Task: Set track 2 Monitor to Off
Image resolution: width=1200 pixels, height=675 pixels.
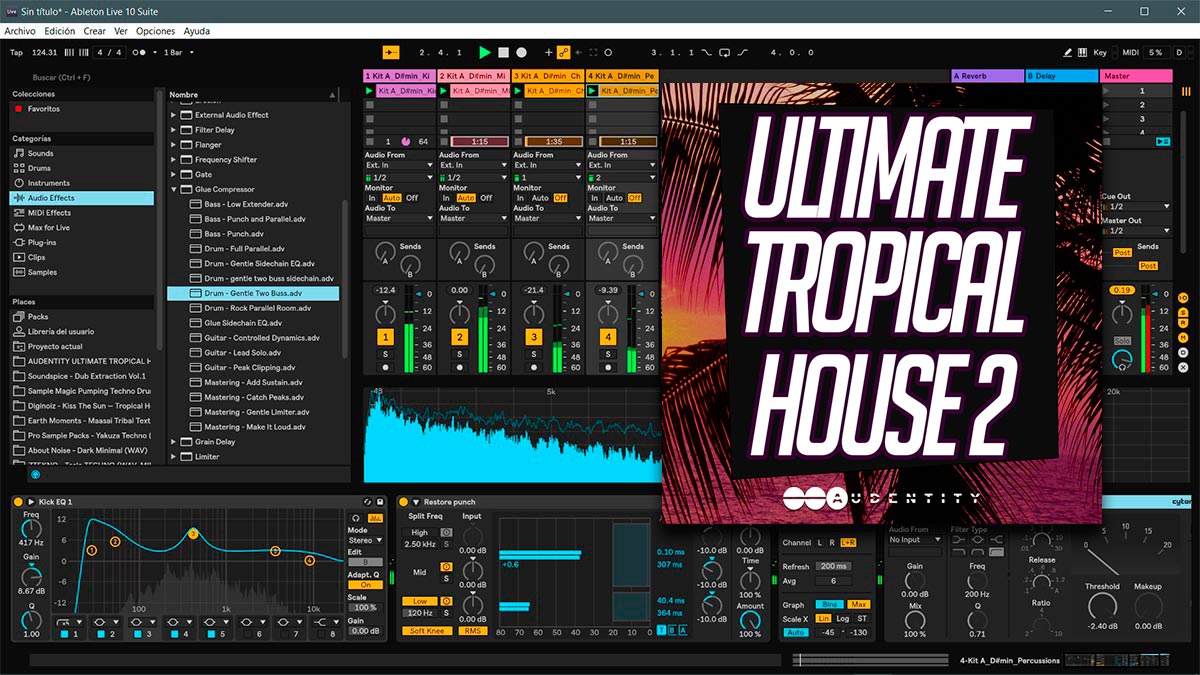Action: tap(486, 198)
